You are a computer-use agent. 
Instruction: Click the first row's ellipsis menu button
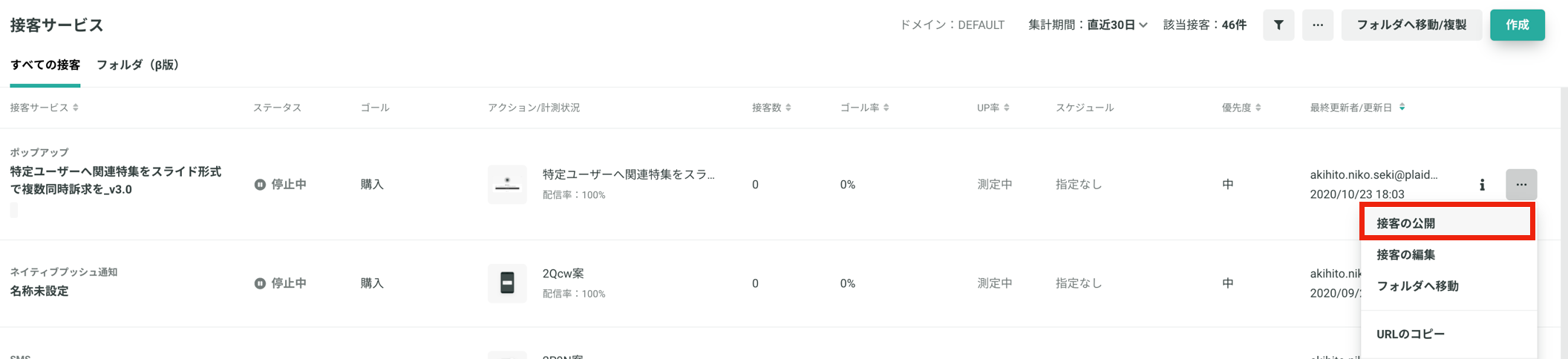(x=1521, y=185)
